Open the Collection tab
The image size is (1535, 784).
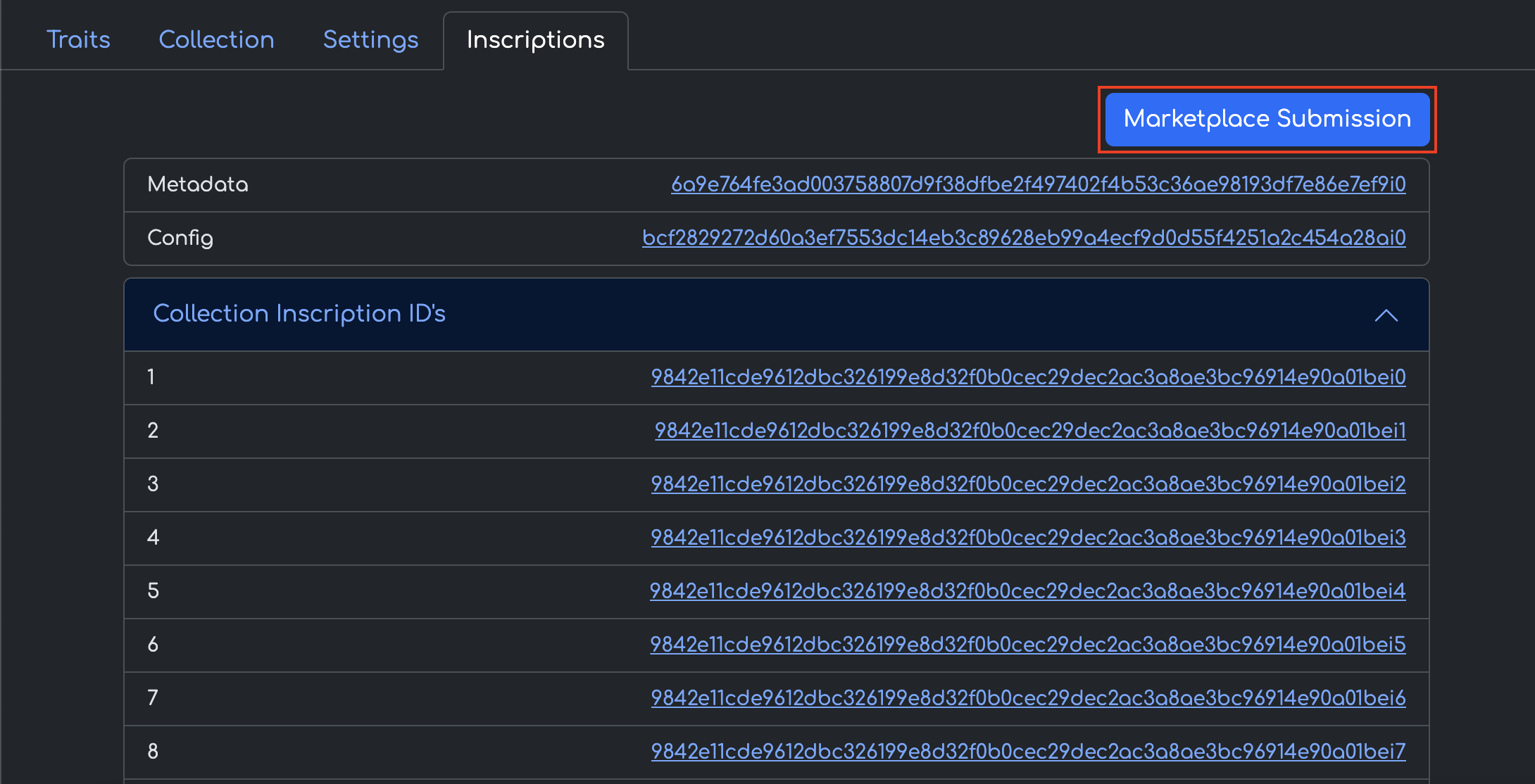pos(216,40)
